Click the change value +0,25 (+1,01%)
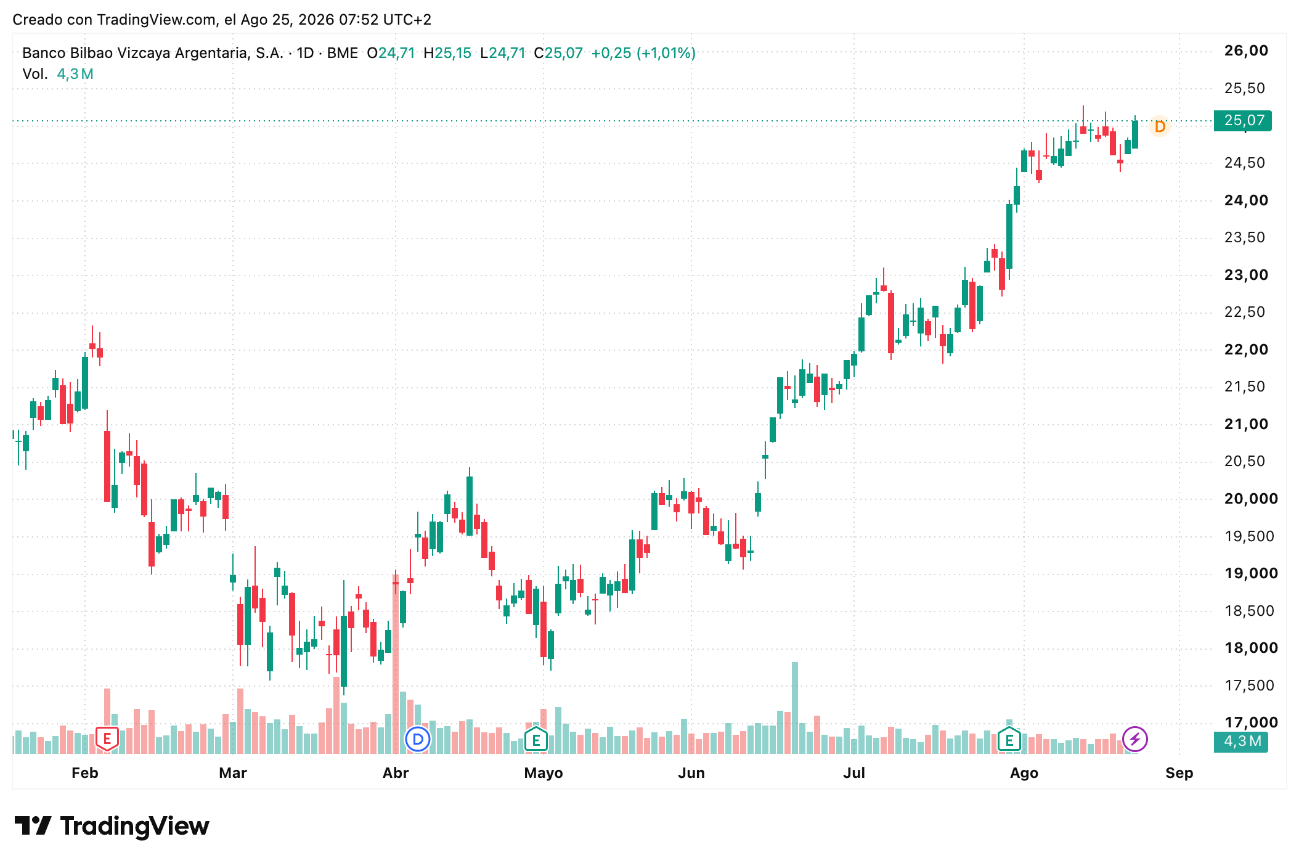Screen dimensions: 1299x863 coord(643,53)
